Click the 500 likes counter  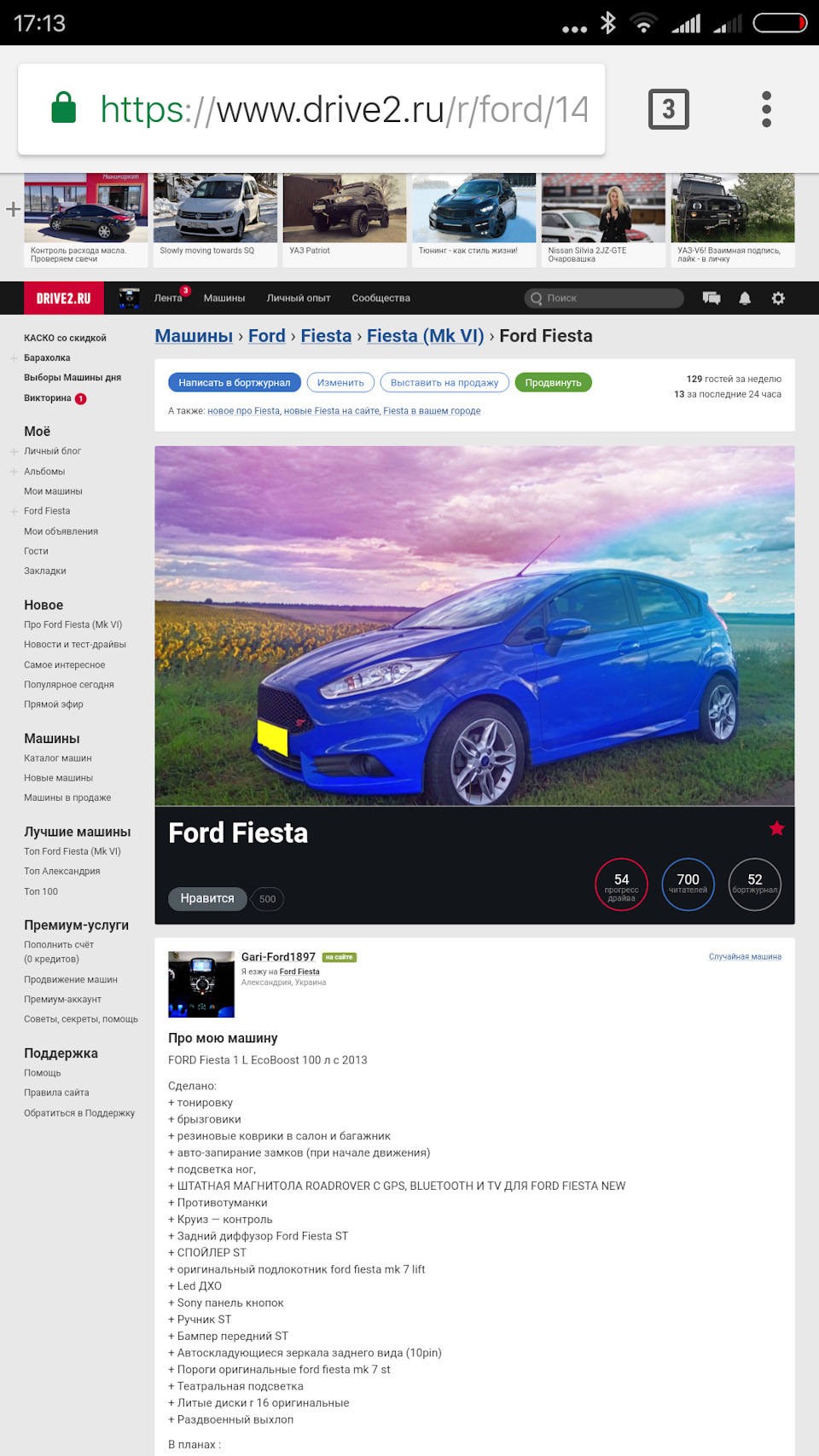pos(267,899)
